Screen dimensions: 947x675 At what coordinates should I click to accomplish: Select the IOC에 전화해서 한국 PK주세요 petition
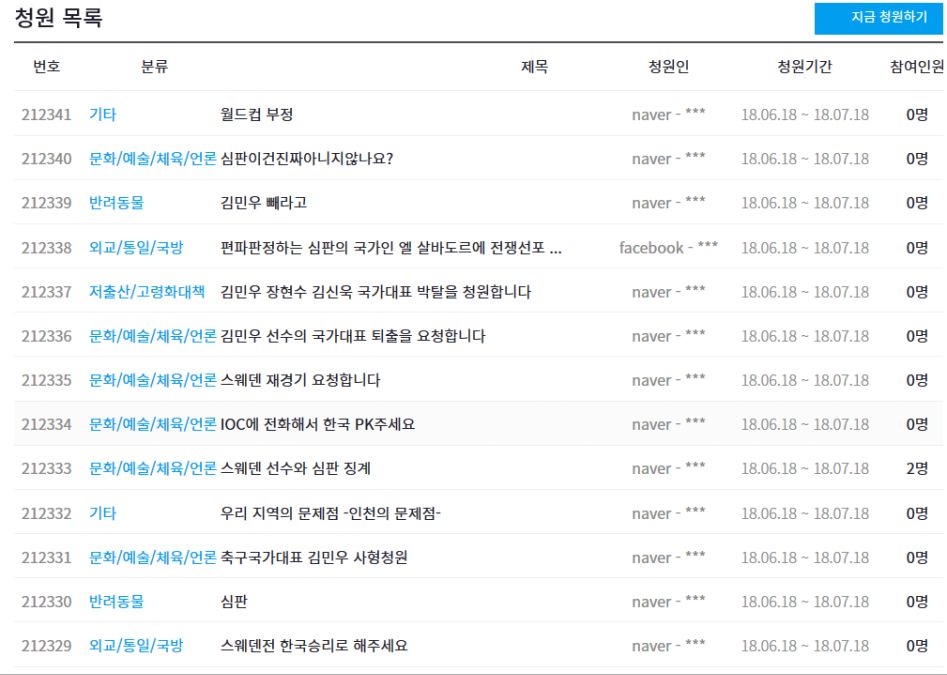(x=317, y=424)
